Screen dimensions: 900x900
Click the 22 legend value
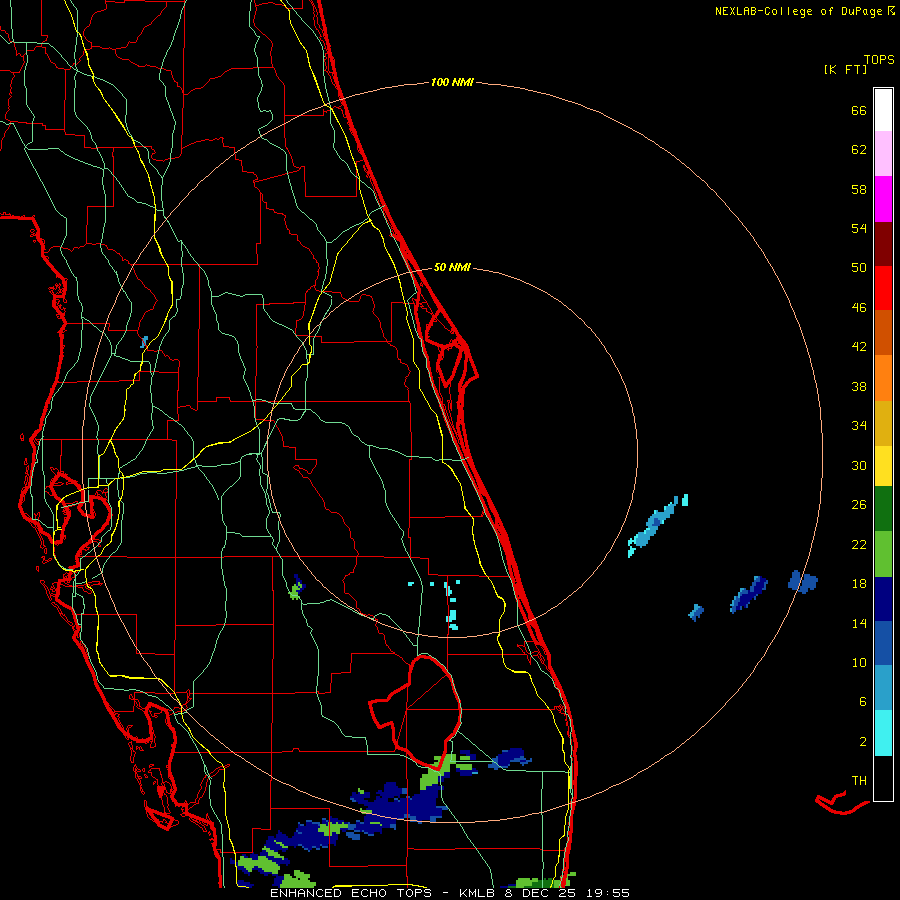[x=859, y=545]
